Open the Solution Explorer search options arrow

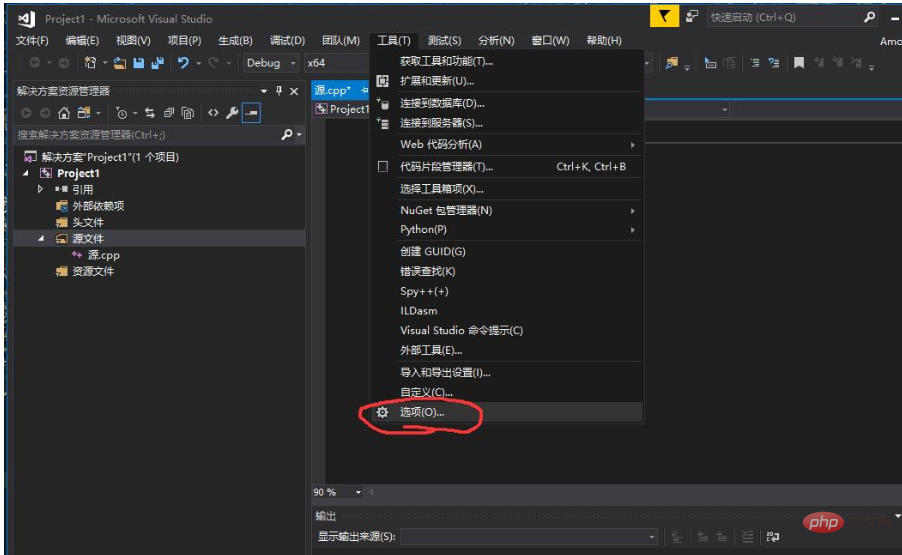[x=299, y=135]
